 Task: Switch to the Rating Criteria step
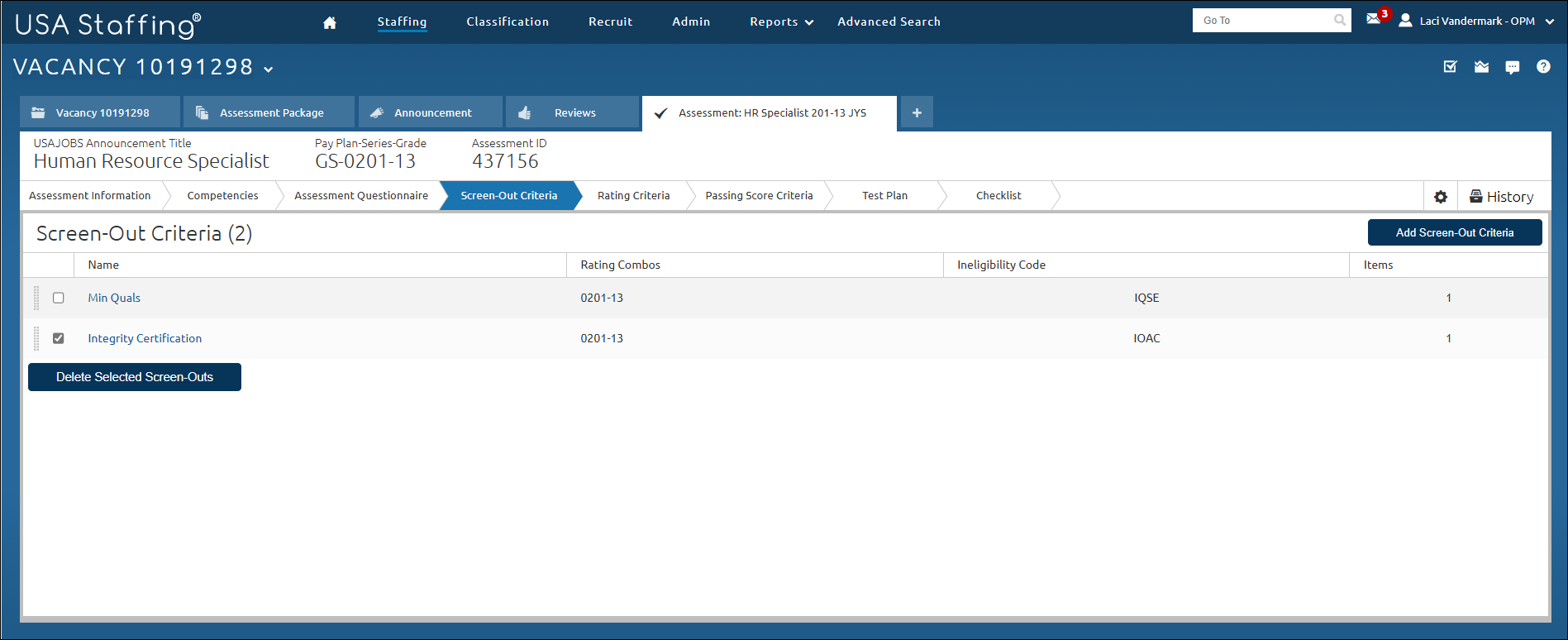coord(633,196)
